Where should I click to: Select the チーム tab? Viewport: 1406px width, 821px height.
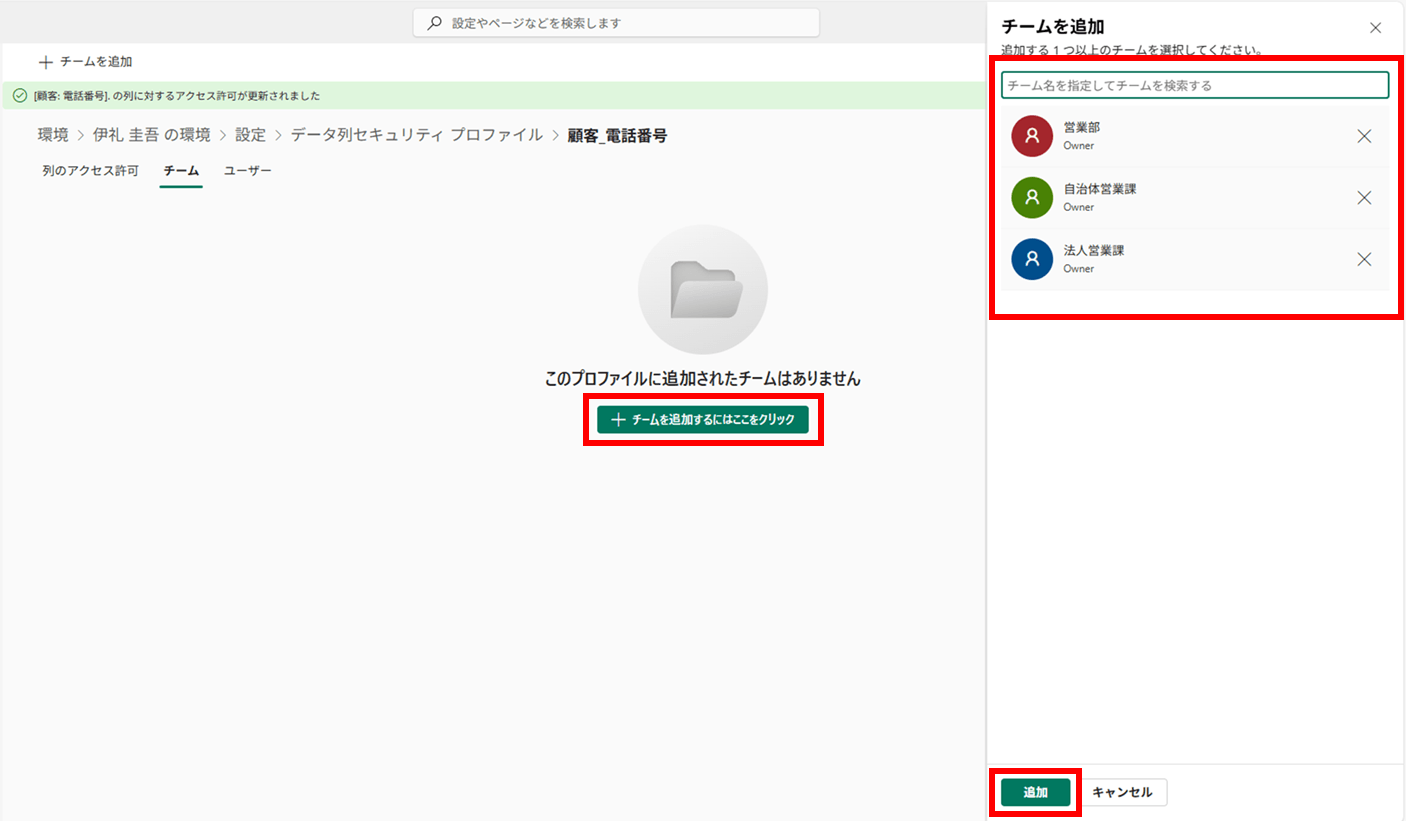pyautogui.click(x=181, y=171)
